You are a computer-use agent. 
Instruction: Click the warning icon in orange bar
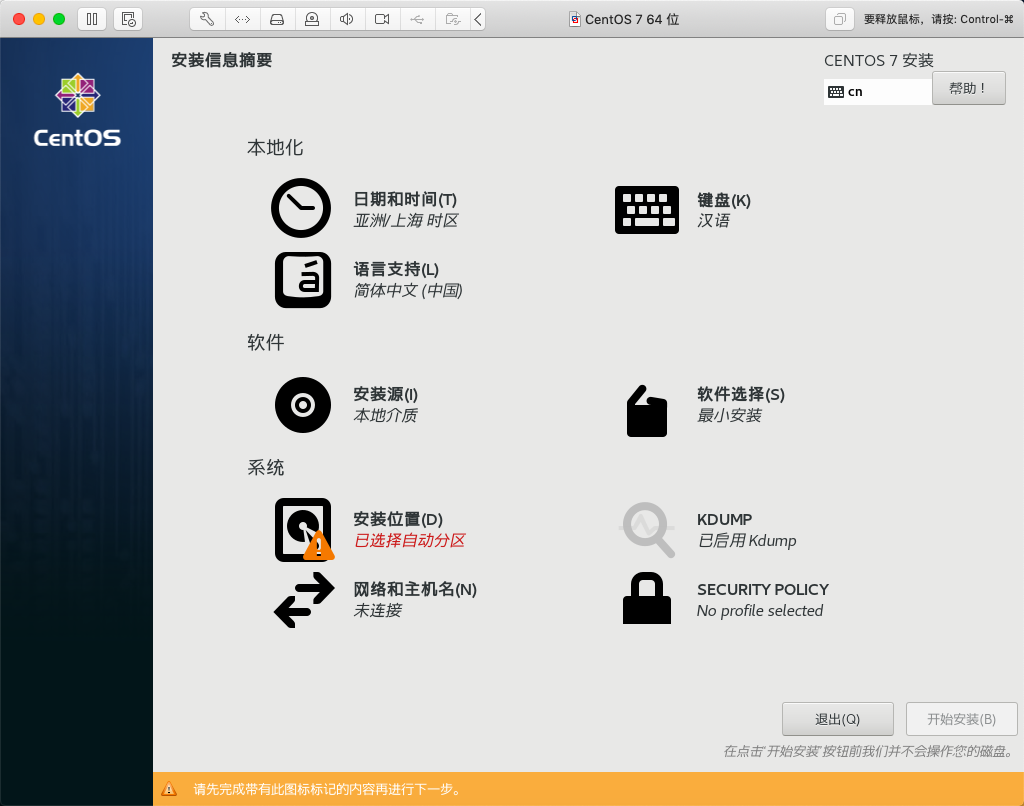(169, 789)
